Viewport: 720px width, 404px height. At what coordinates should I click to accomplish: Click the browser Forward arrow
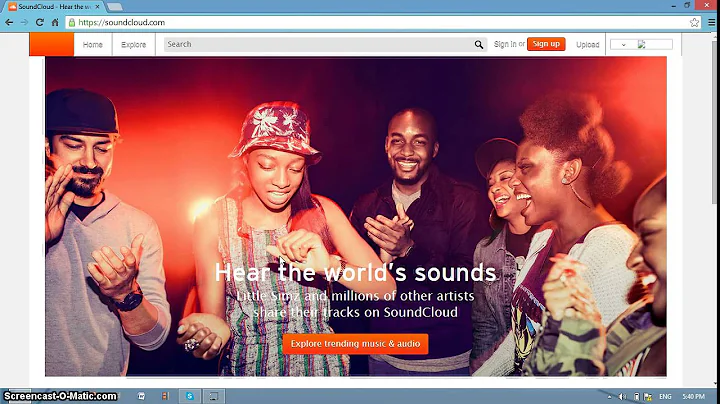pyautogui.click(x=24, y=22)
